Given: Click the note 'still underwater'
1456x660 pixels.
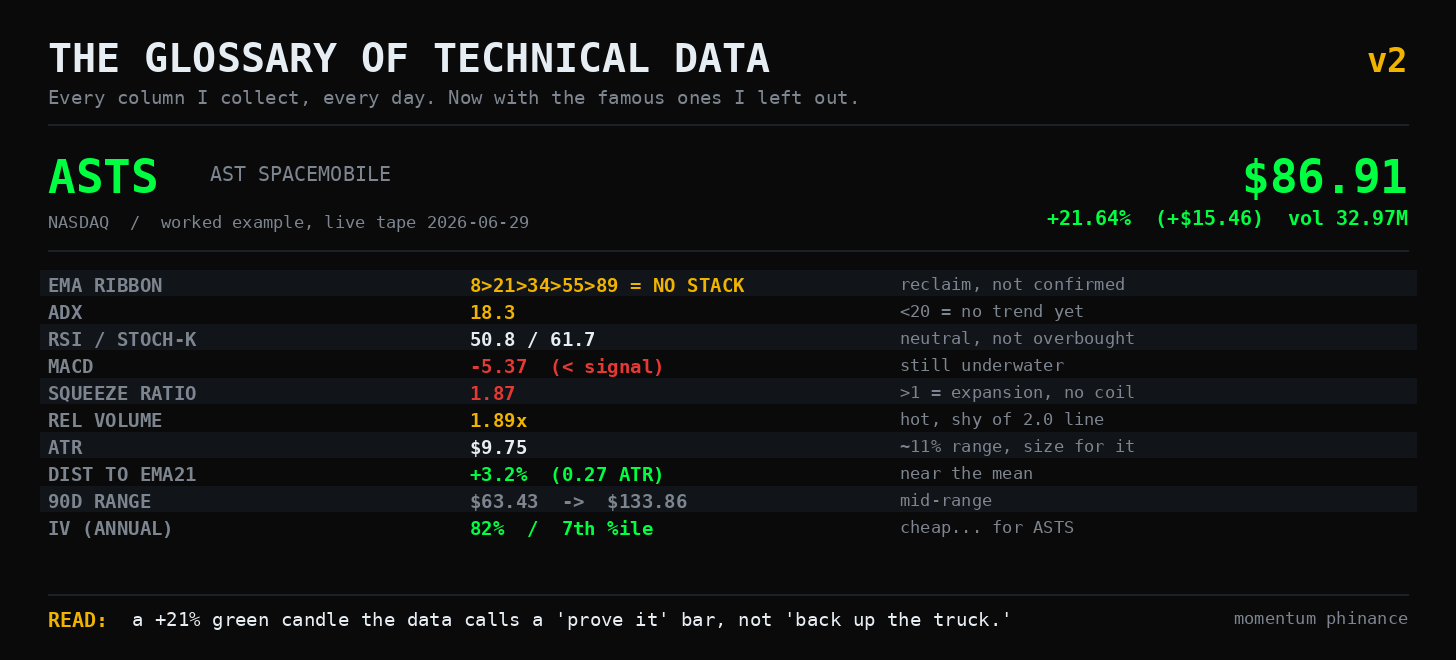Looking at the screenshot, I should [x=982, y=366].
